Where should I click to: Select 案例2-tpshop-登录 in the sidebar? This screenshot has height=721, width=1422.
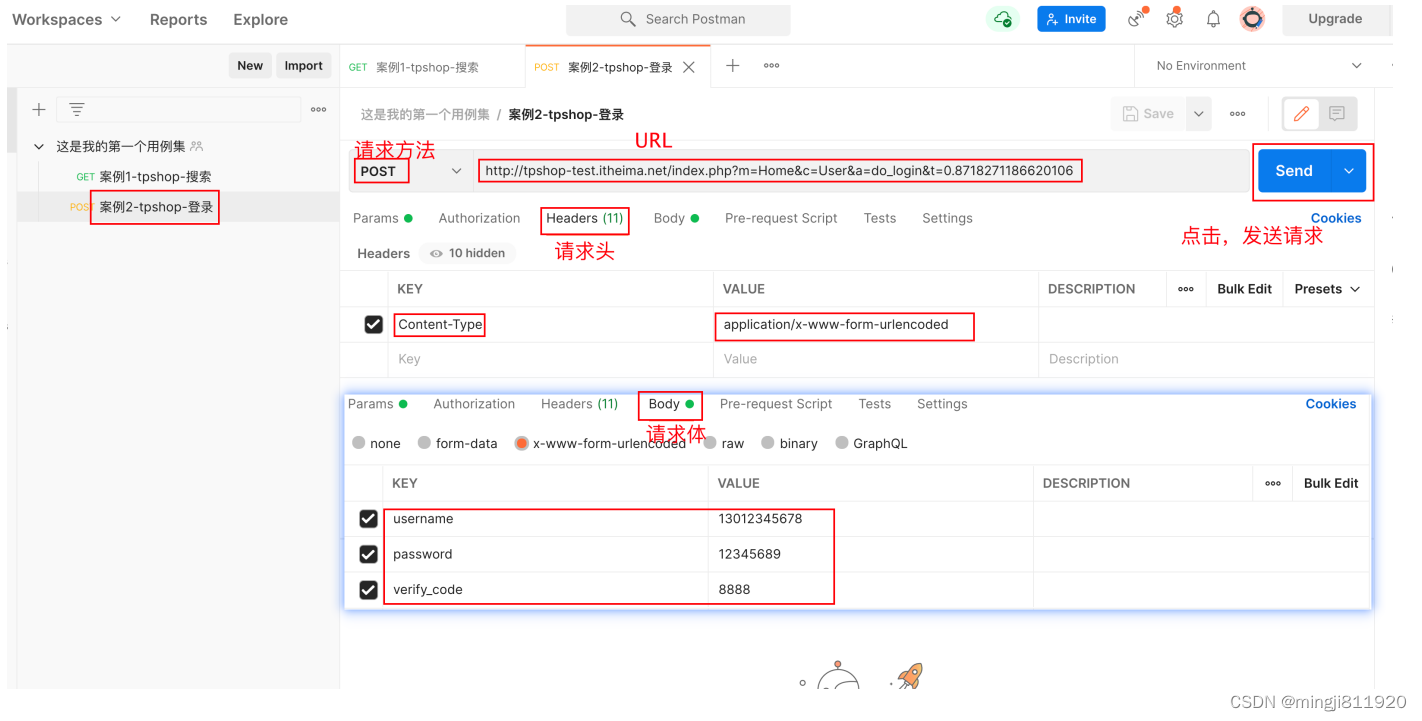pyautogui.click(x=156, y=207)
